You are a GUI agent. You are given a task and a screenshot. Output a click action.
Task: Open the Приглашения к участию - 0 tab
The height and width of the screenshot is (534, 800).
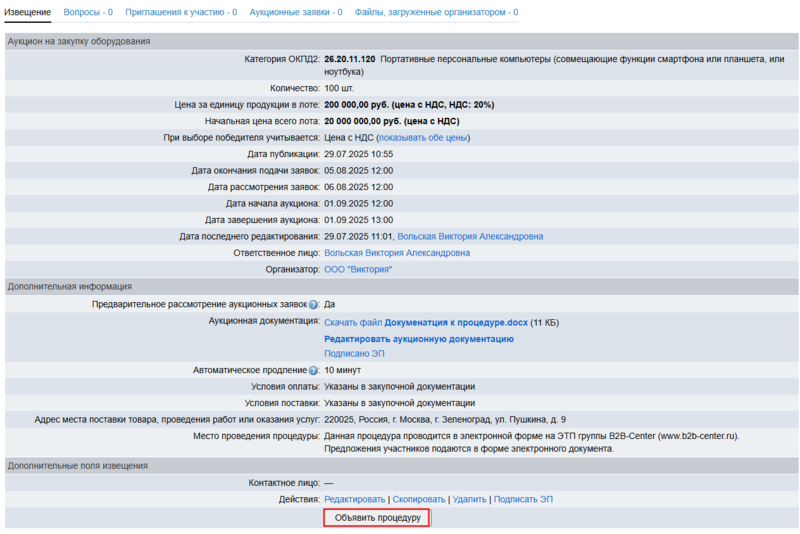[x=181, y=12]
